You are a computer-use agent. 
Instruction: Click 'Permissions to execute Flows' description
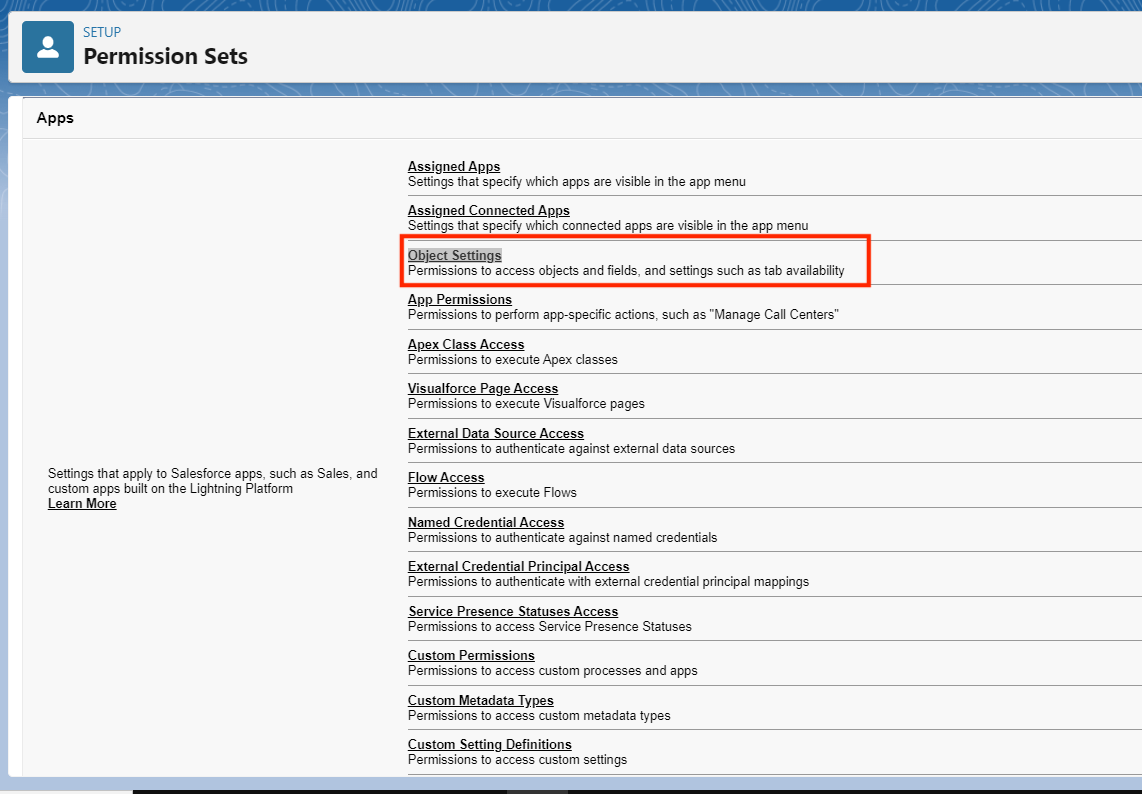(492, 492)
